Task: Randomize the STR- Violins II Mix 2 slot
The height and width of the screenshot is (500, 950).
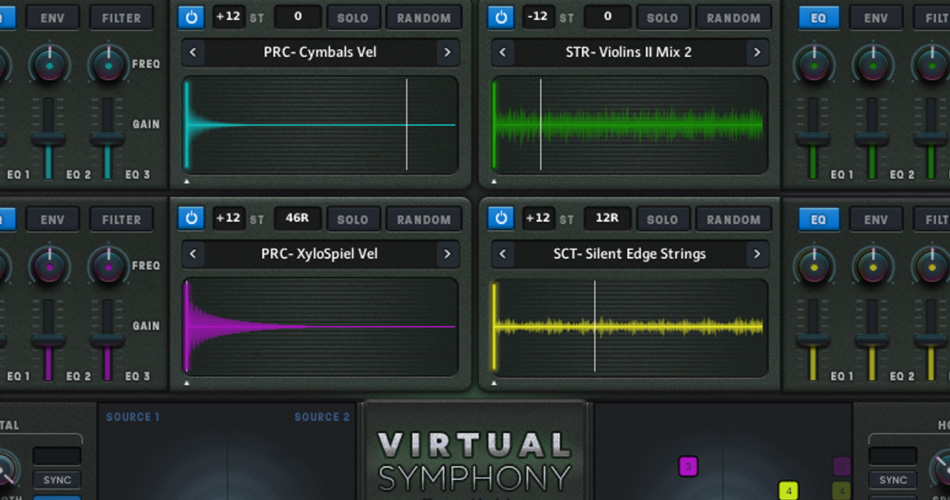Action: (x=733, y=18)
